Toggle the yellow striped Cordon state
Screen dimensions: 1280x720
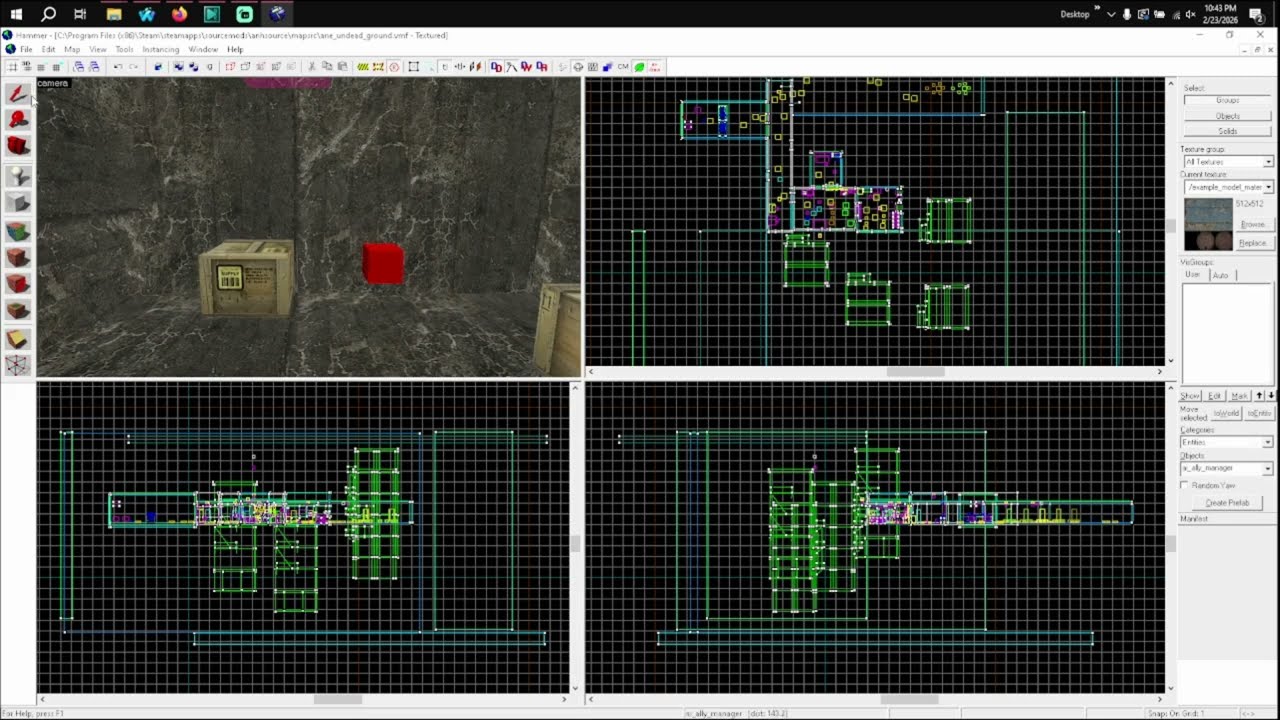(x=362, y=66)
